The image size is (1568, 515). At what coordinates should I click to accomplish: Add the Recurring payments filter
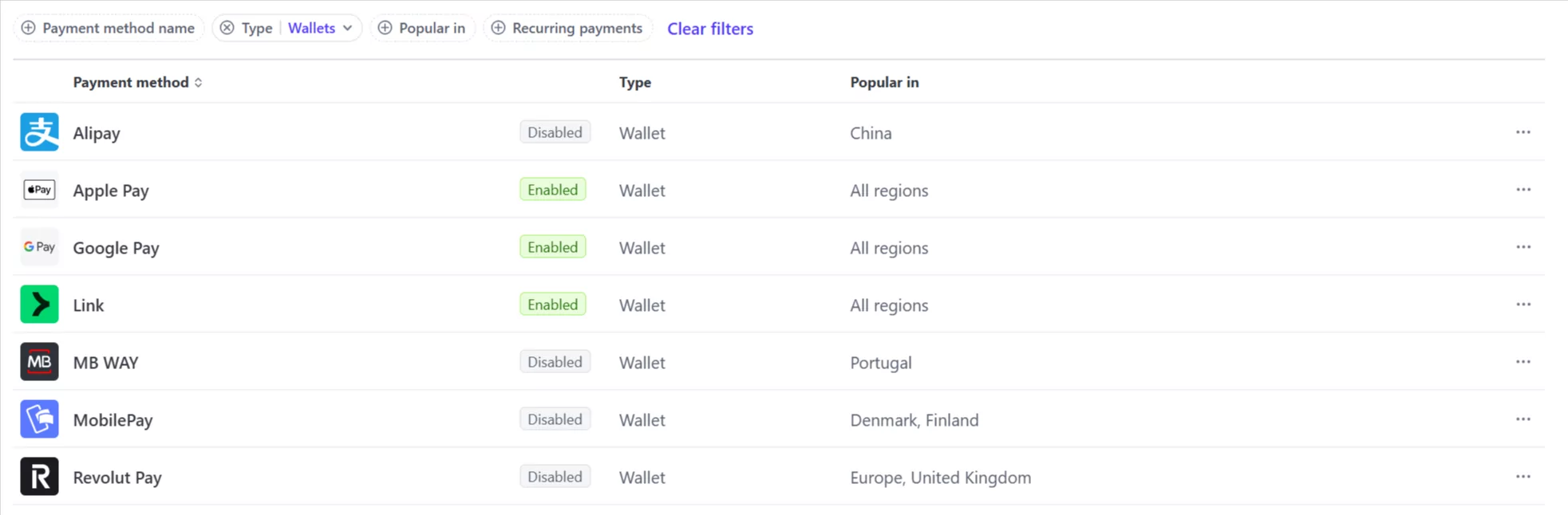click(567, 28)
